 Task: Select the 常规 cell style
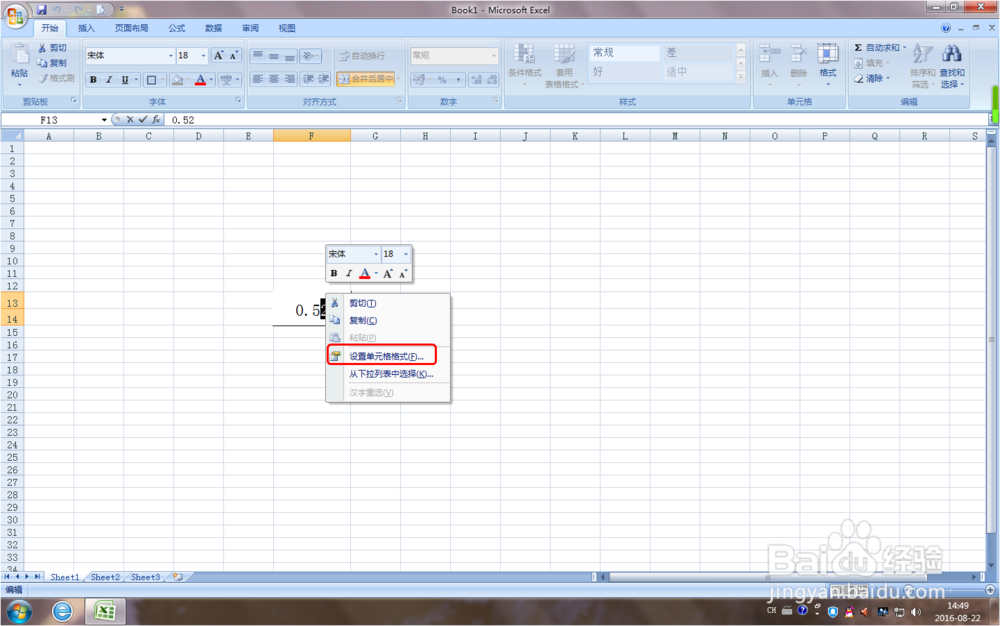point(624,53)
